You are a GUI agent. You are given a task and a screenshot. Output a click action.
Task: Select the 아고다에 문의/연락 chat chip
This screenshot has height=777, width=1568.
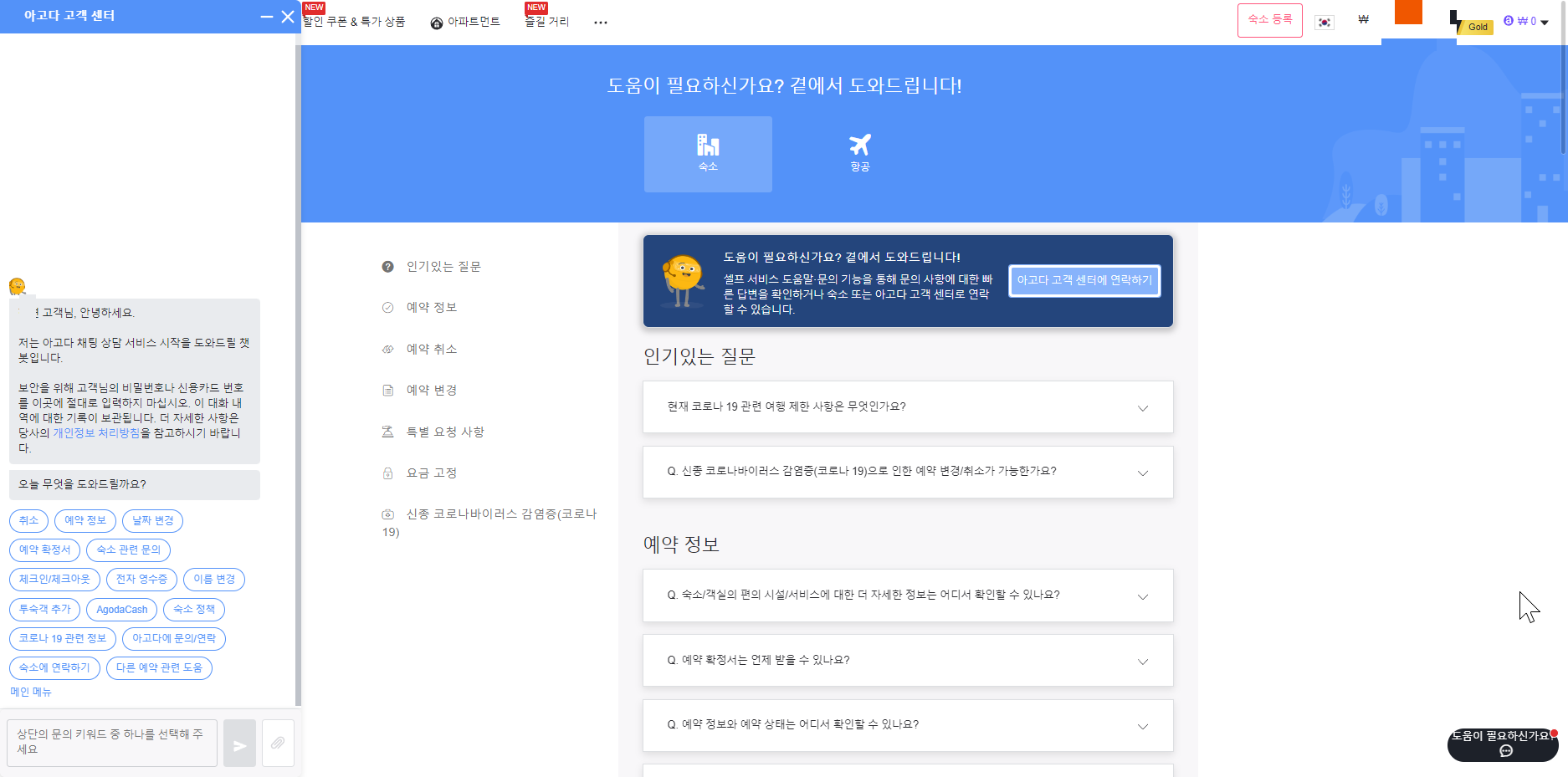tap(174, 639)
